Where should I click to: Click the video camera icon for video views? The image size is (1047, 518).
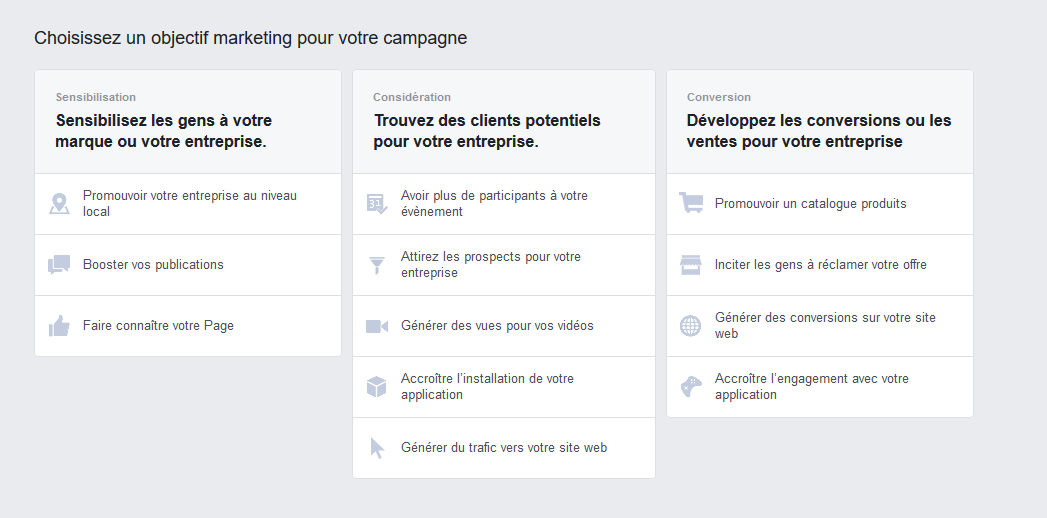pyautogui.click(x=377, y=326)
